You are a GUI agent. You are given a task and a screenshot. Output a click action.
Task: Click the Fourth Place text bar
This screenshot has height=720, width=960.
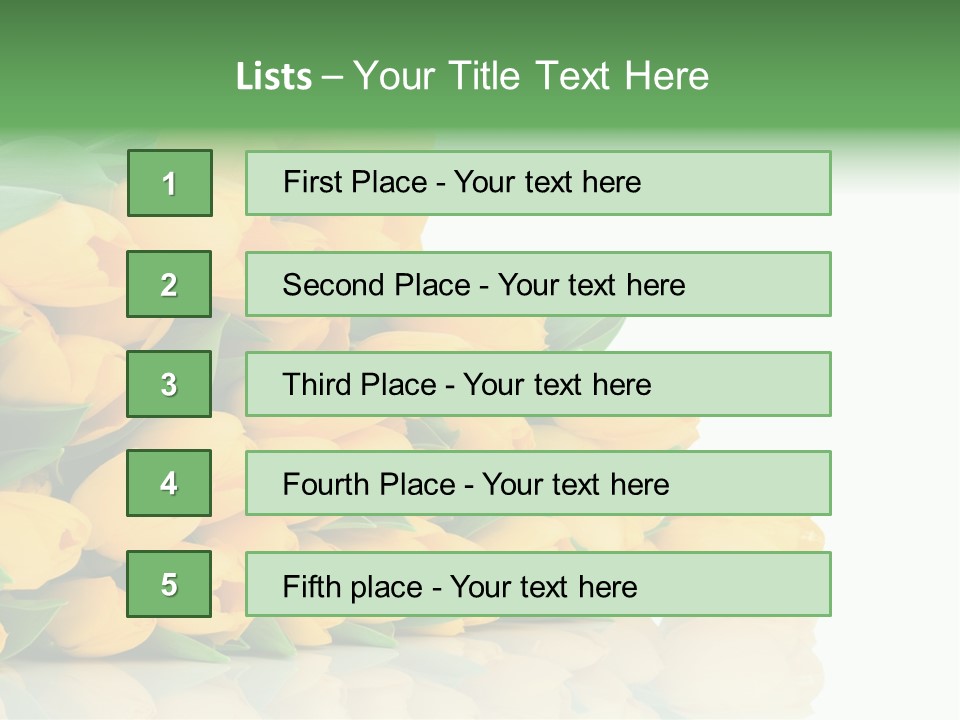538,483
